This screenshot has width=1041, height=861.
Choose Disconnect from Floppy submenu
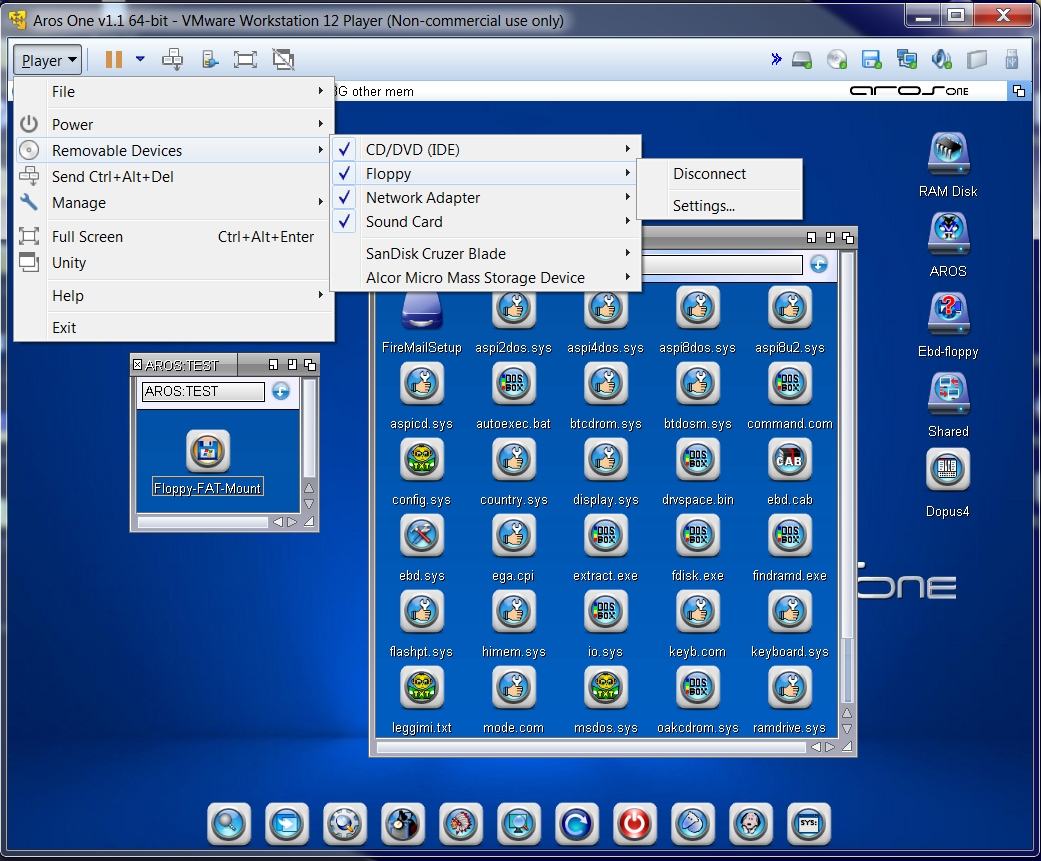click(x=709, y=174)
